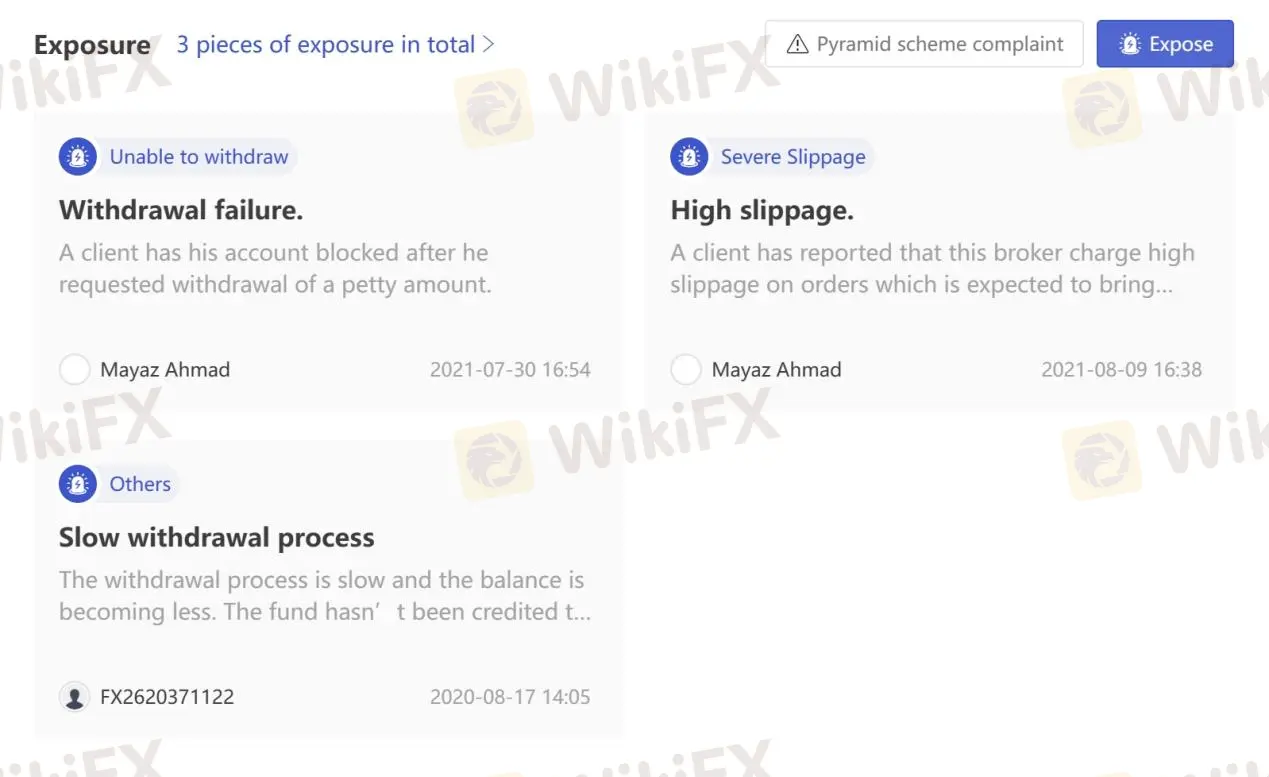This screenshot has height=777, width=1269.
Task: Open the High slippage exposure post
Action: pos(762,210)
